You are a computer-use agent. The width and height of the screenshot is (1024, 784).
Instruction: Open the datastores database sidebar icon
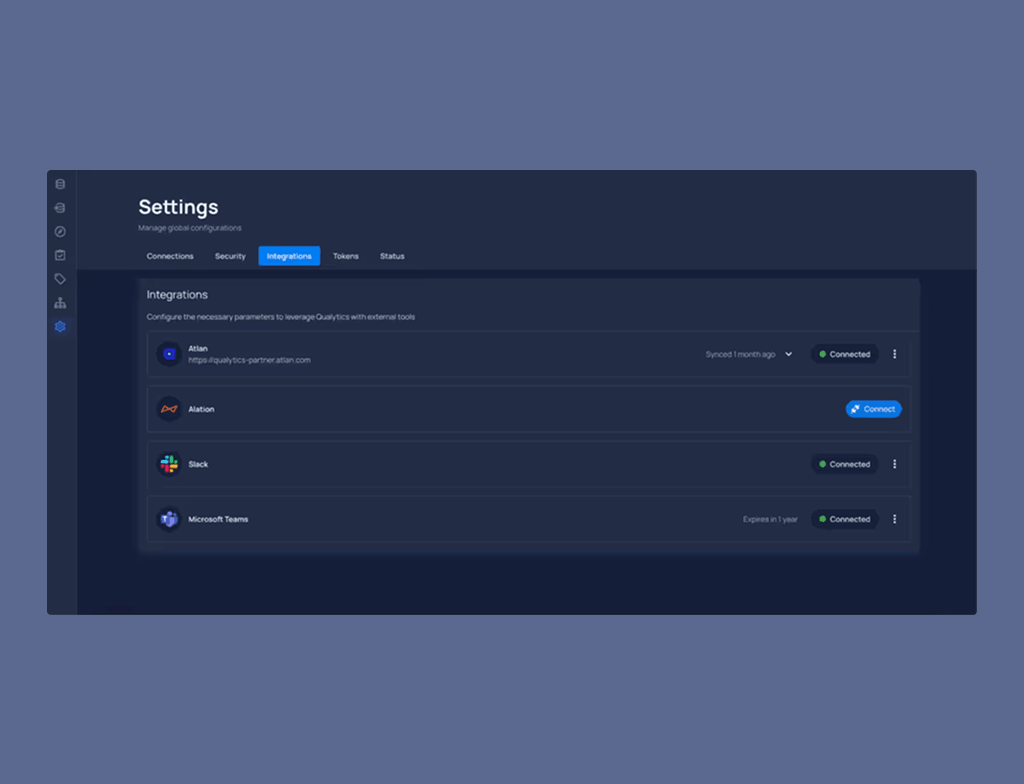coord(60,184)
